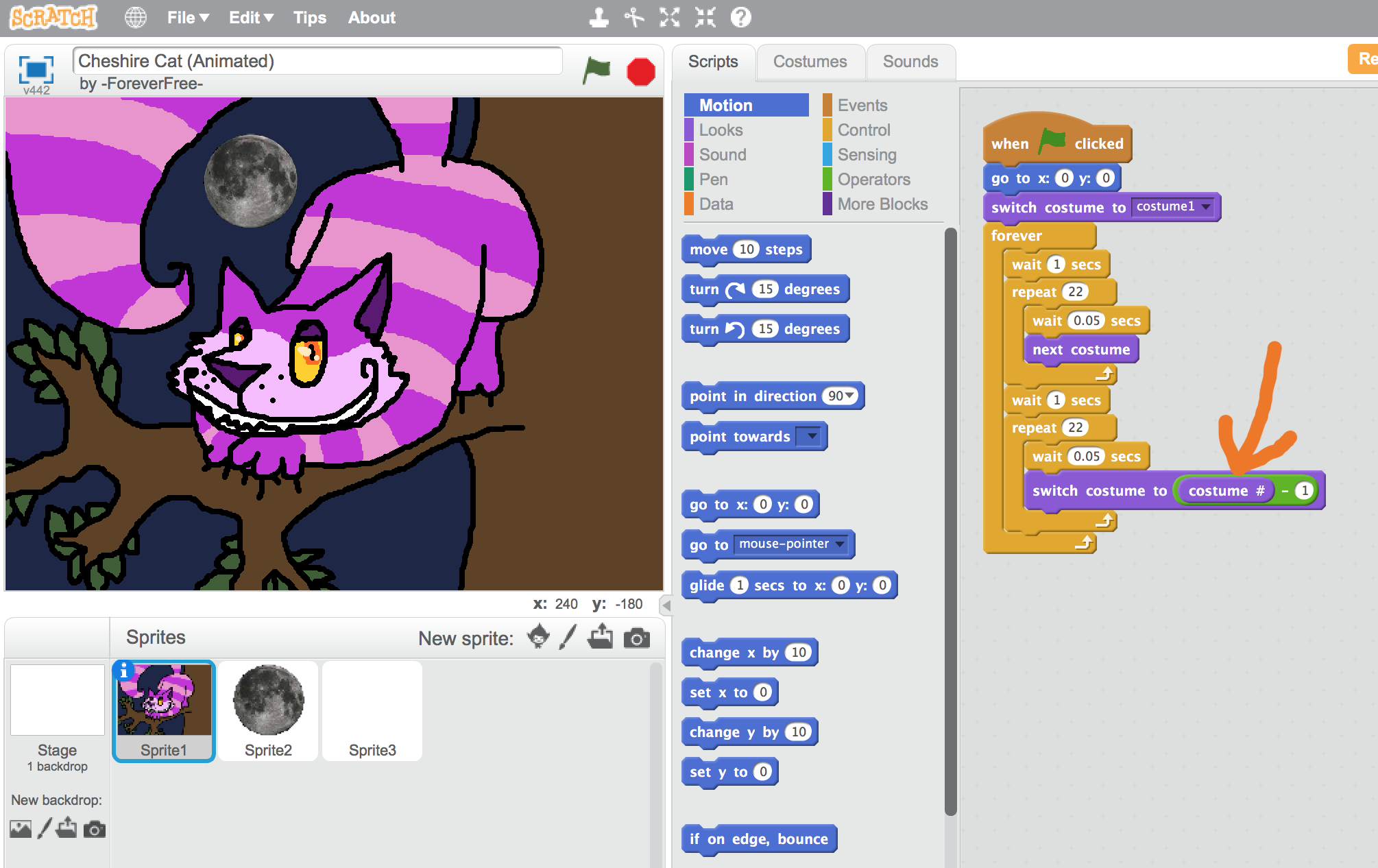Select the Shrink sprite tool
This screenshot has height=868, width=1378.
point(705,18)
